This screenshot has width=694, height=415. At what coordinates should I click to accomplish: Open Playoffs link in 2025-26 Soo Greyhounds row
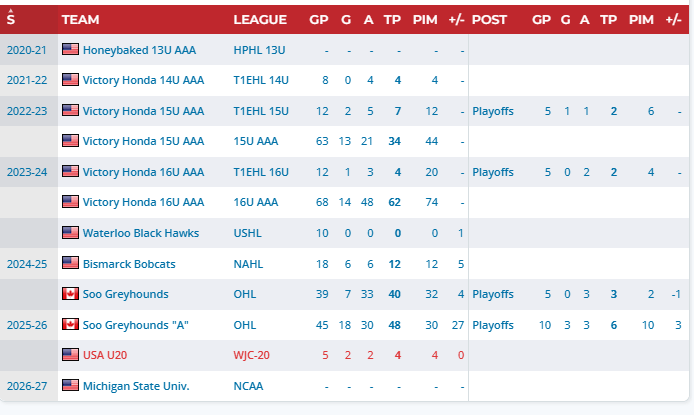pyautogui.click(x=493, y=325)
